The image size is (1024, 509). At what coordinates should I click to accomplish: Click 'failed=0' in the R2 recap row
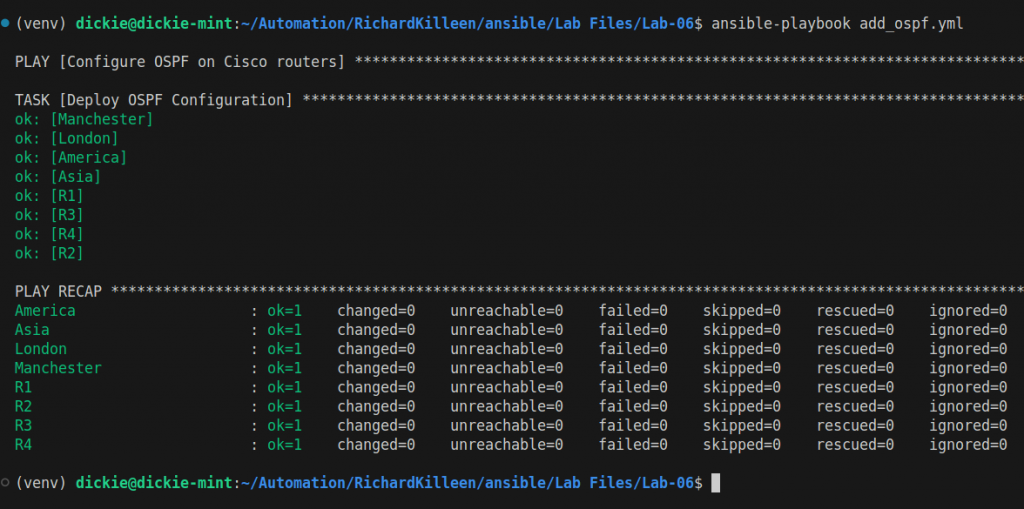tap(633, 406)
